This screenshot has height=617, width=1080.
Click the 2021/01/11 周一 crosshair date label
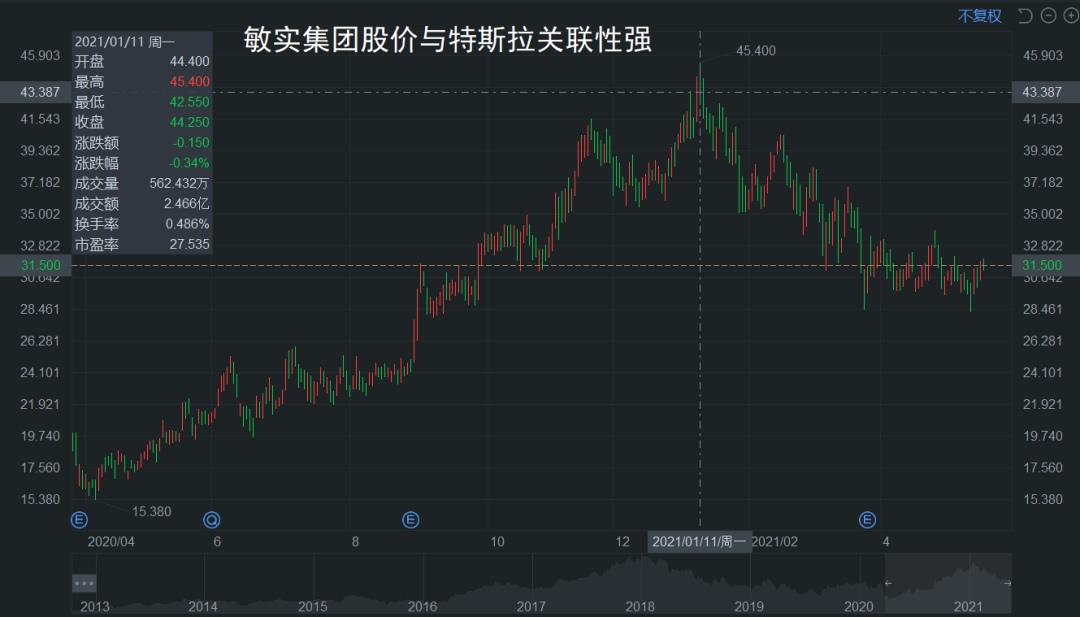(x=699, y=542)
